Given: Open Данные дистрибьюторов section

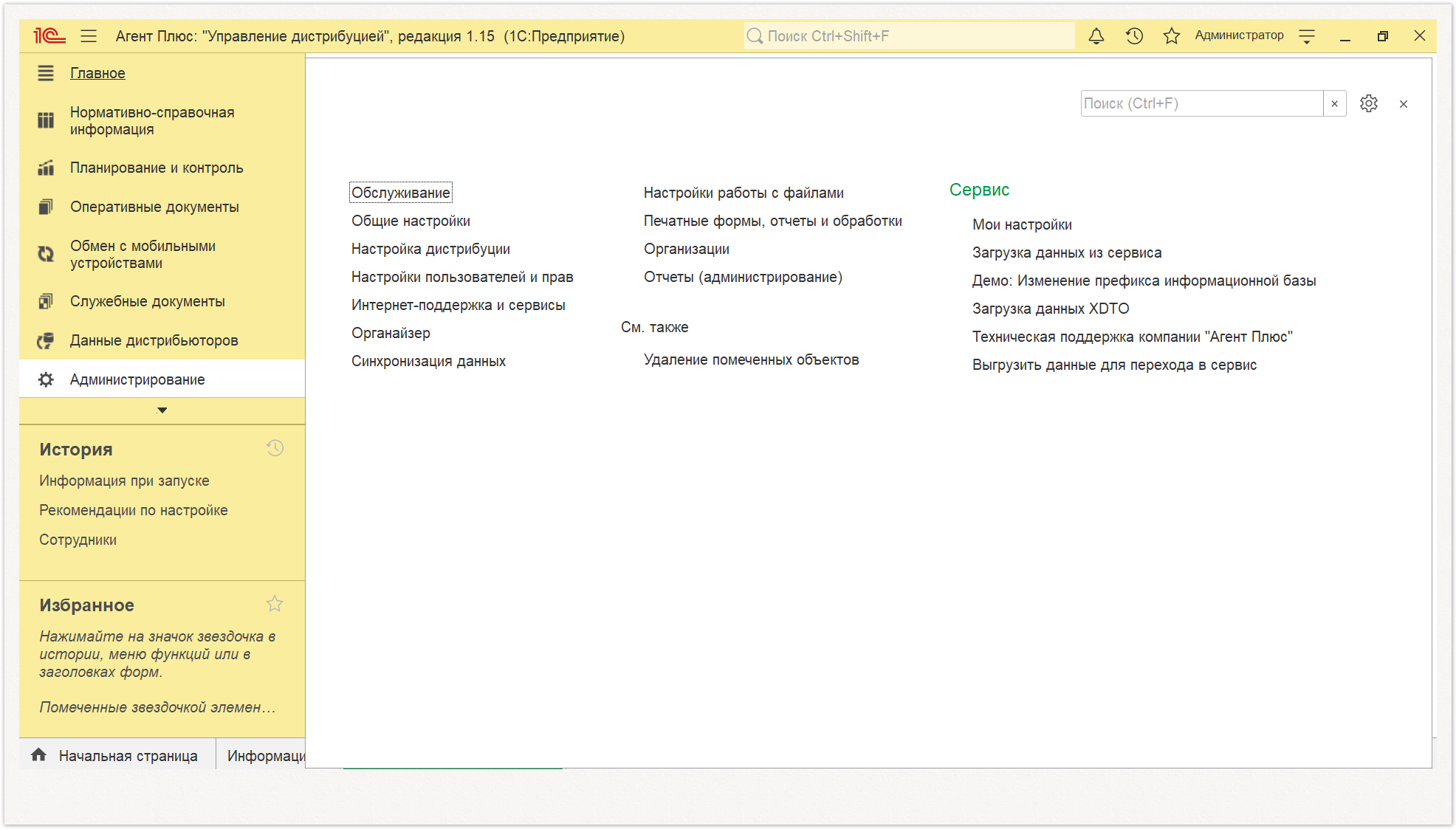Looking at the screenshot, I should coord(154,340).
